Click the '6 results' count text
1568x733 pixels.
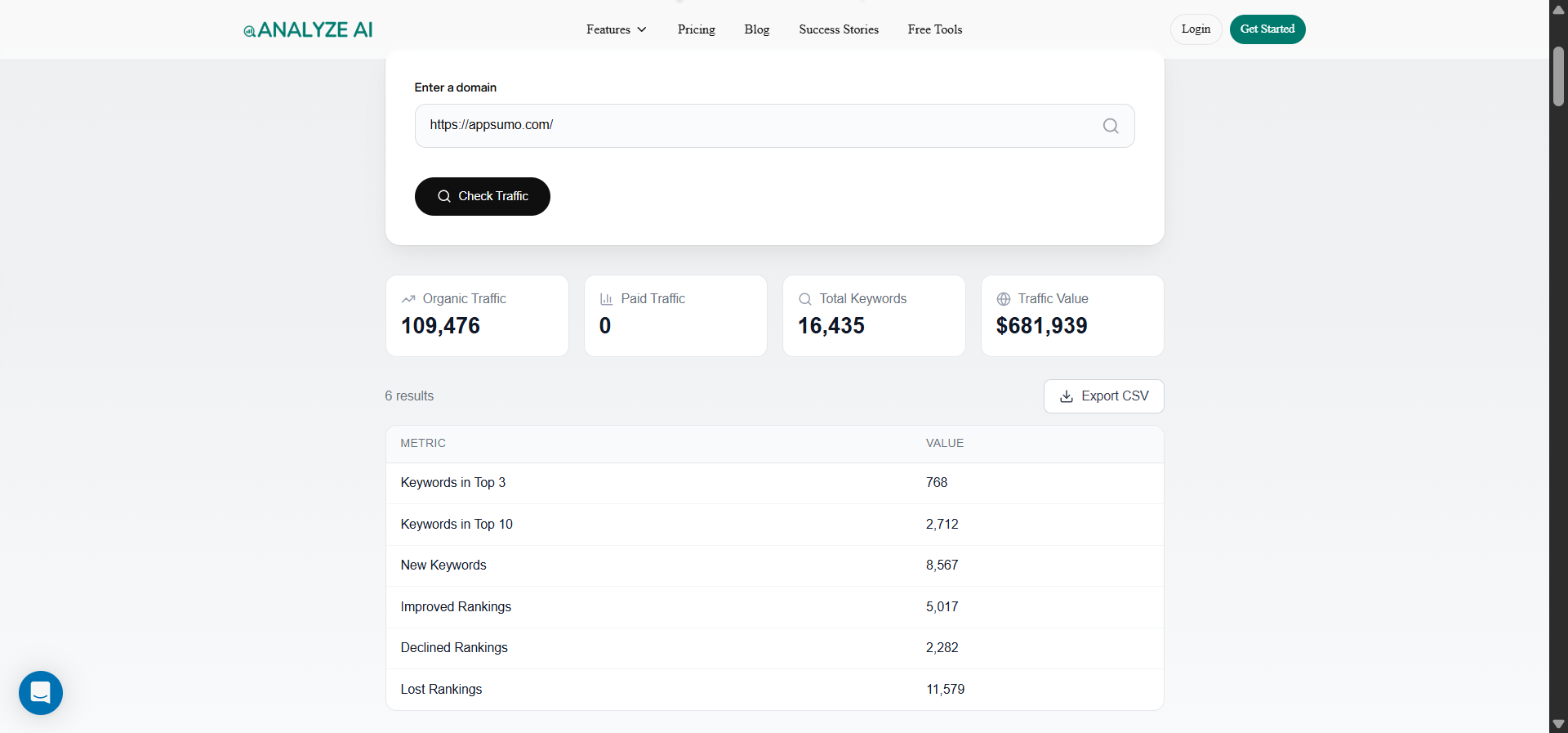click(409, 396)
